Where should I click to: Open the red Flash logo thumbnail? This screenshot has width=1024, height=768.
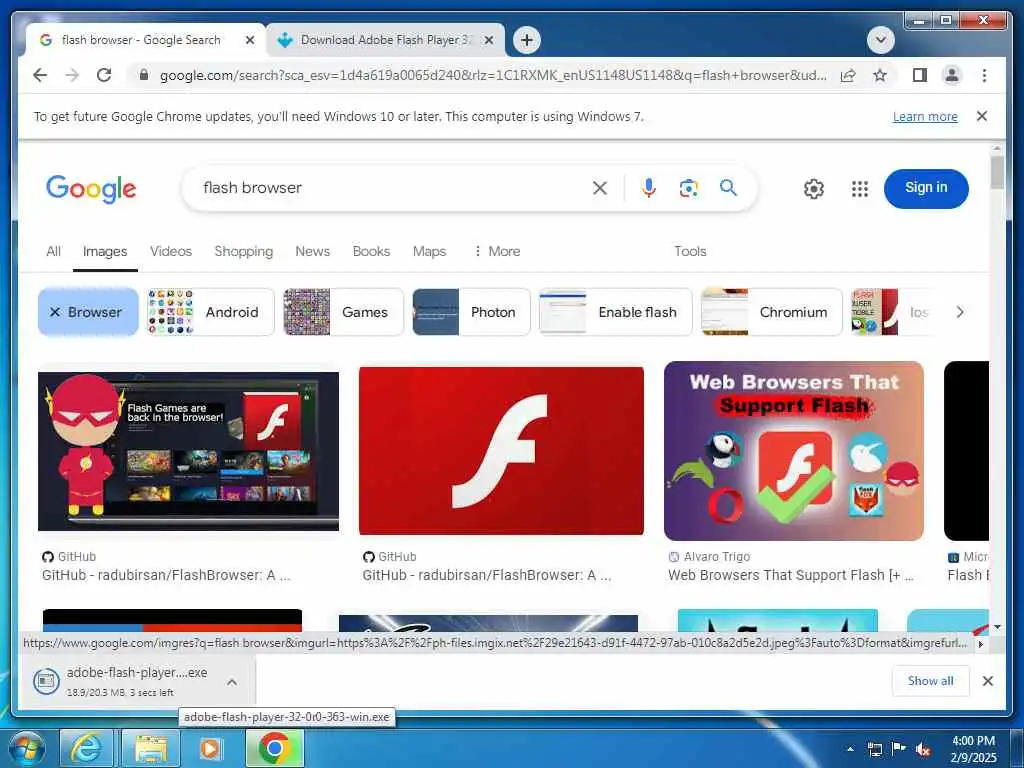click(x=502, y=451)
